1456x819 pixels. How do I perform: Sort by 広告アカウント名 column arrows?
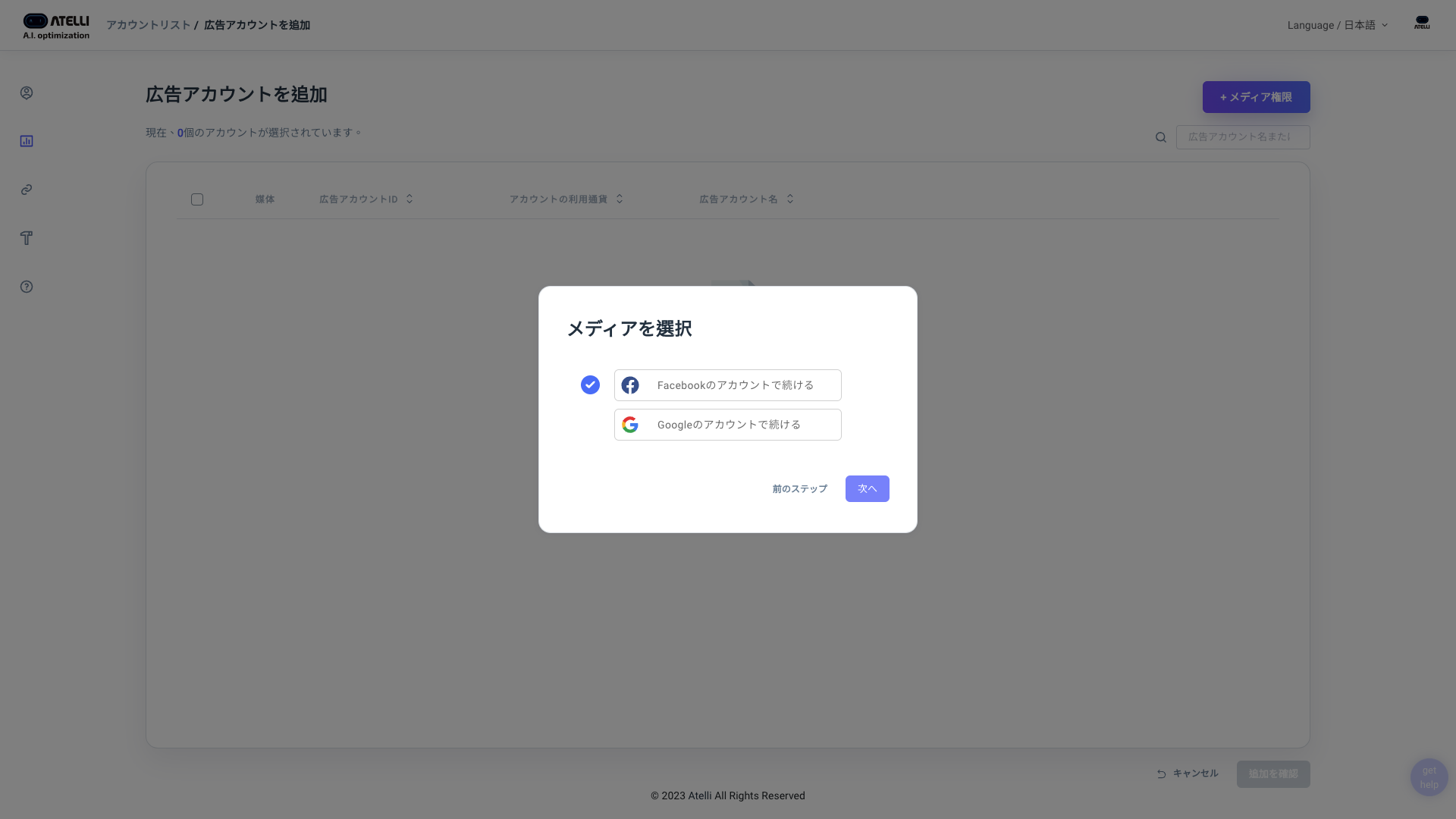click(790, 199)
